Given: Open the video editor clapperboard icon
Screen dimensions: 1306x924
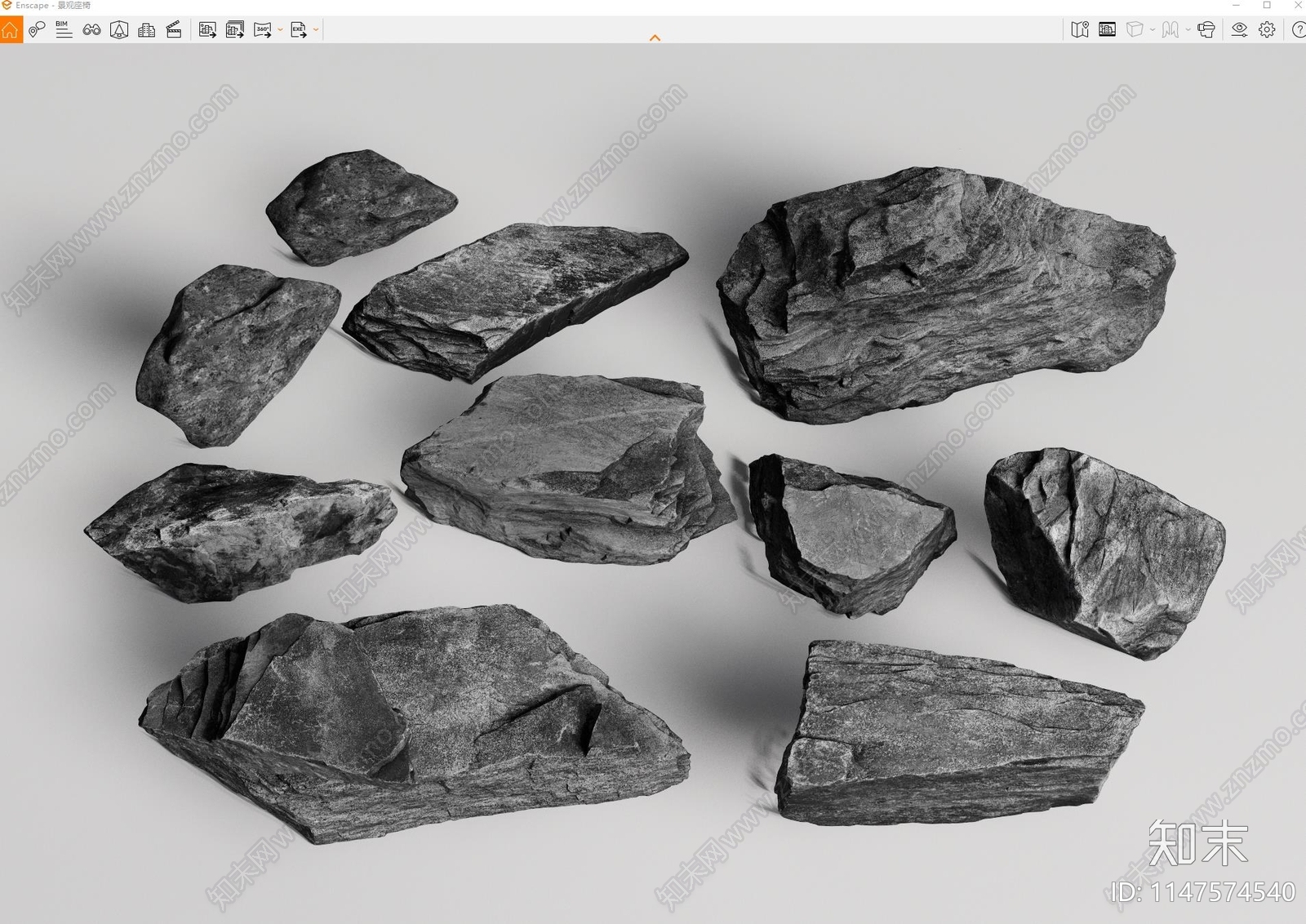Looking at the screenshot, I should coord(174,30).
